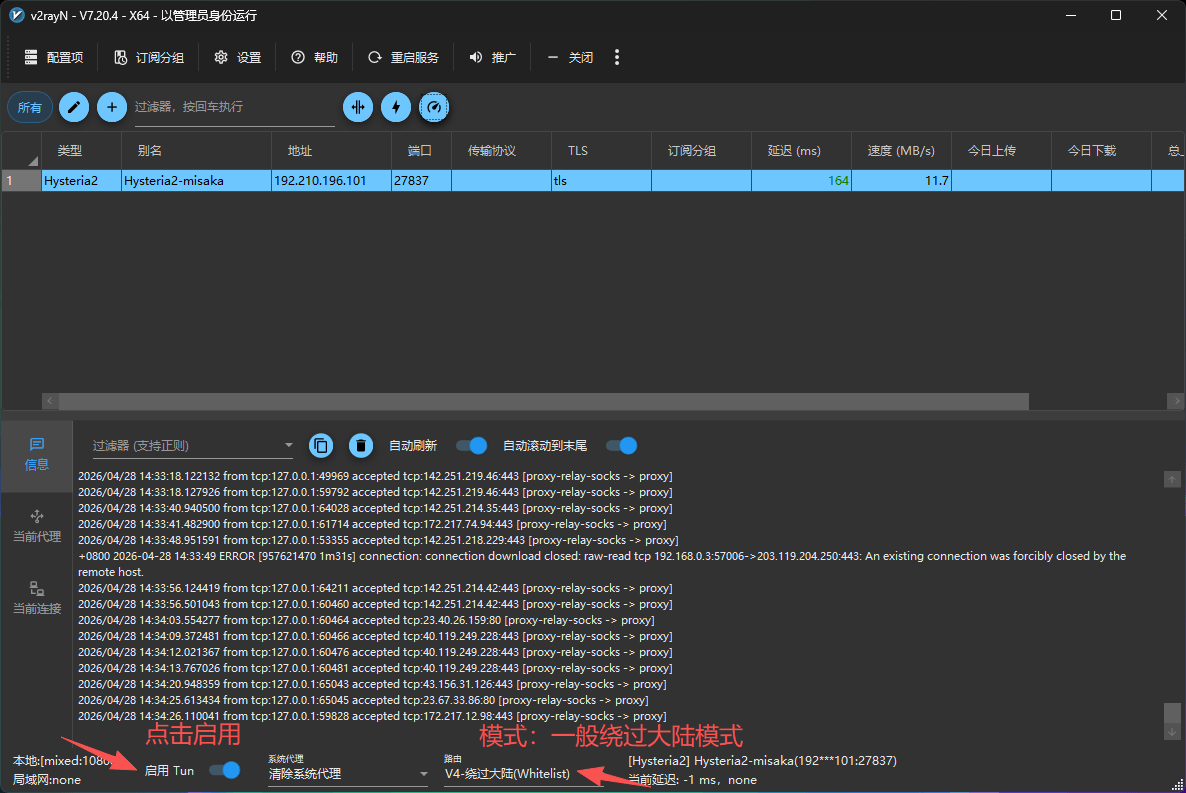Select the 所有 group chip
The image size is (1186, 793).
[29, 107]
